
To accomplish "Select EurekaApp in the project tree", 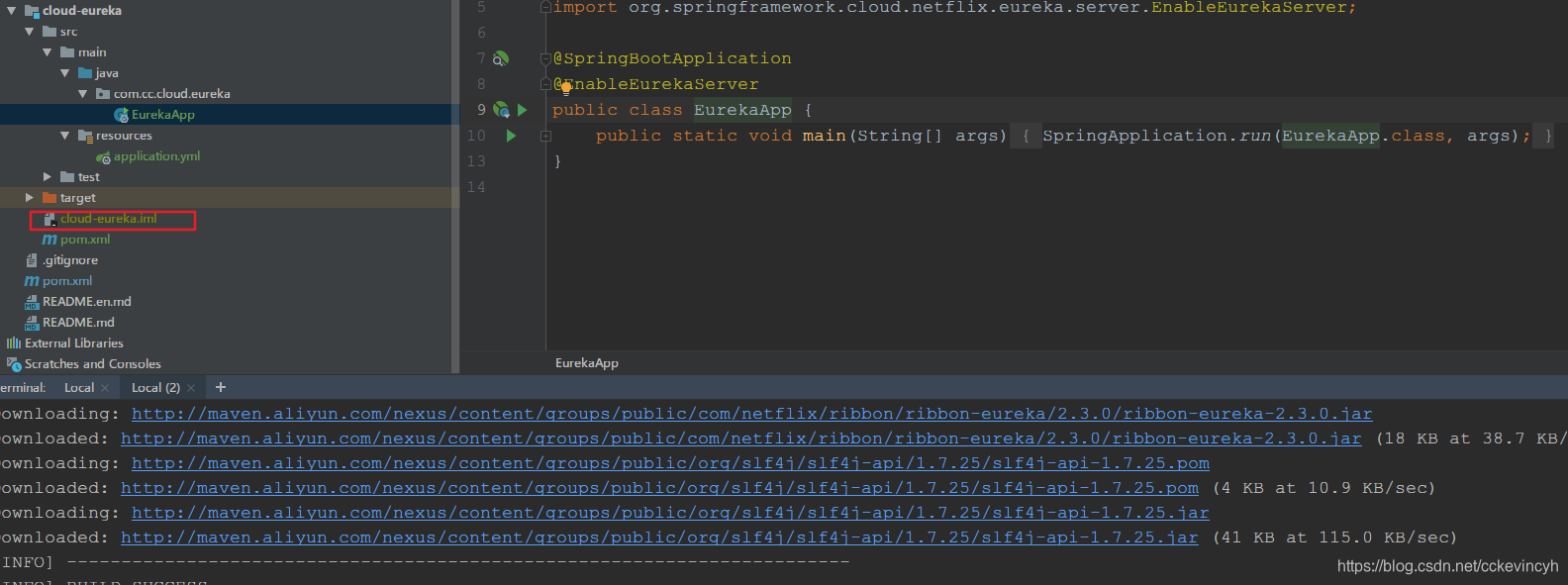I will (x=163, y=115).
